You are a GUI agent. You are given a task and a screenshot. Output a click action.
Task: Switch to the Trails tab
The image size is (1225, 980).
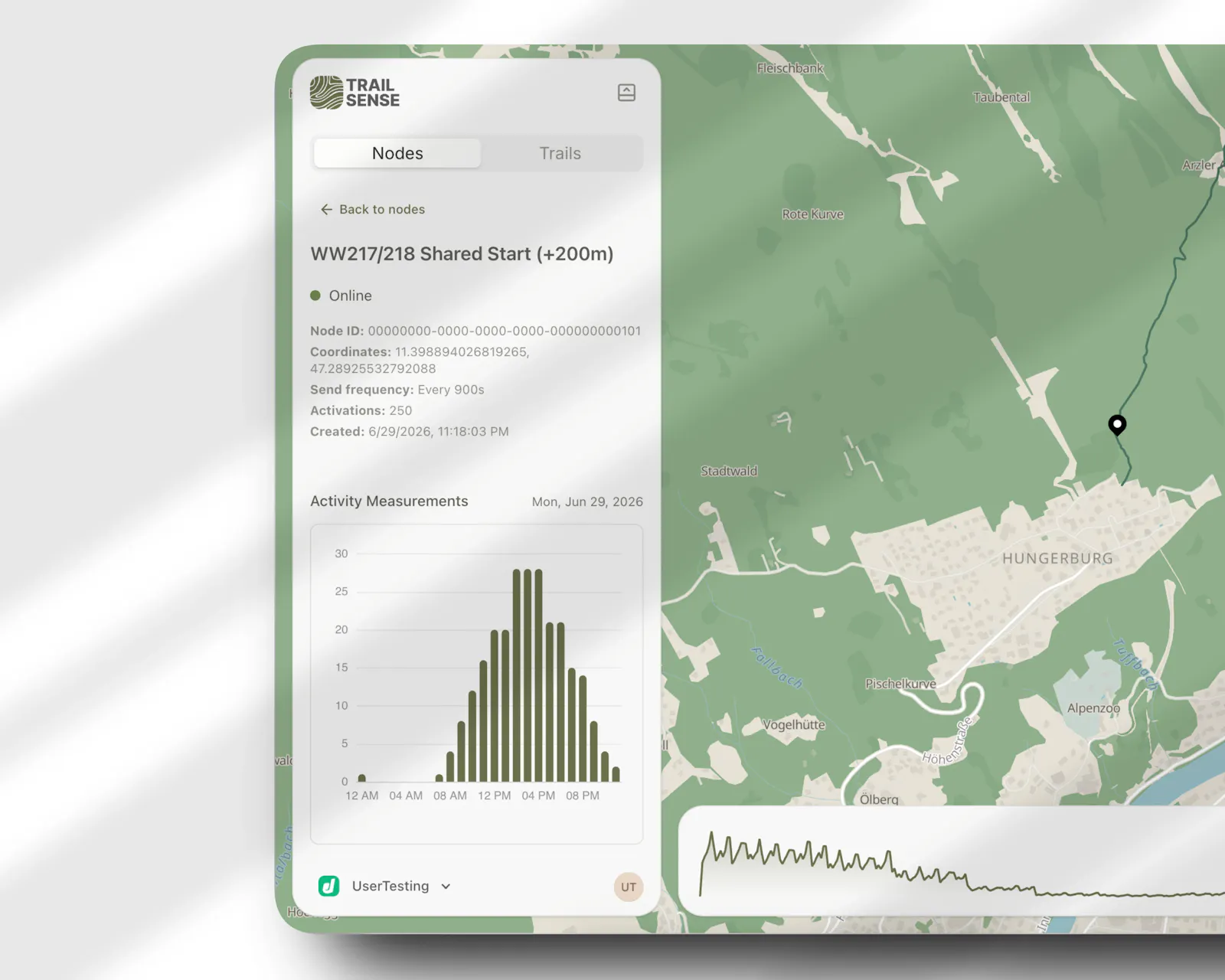[x=560, y=153]
